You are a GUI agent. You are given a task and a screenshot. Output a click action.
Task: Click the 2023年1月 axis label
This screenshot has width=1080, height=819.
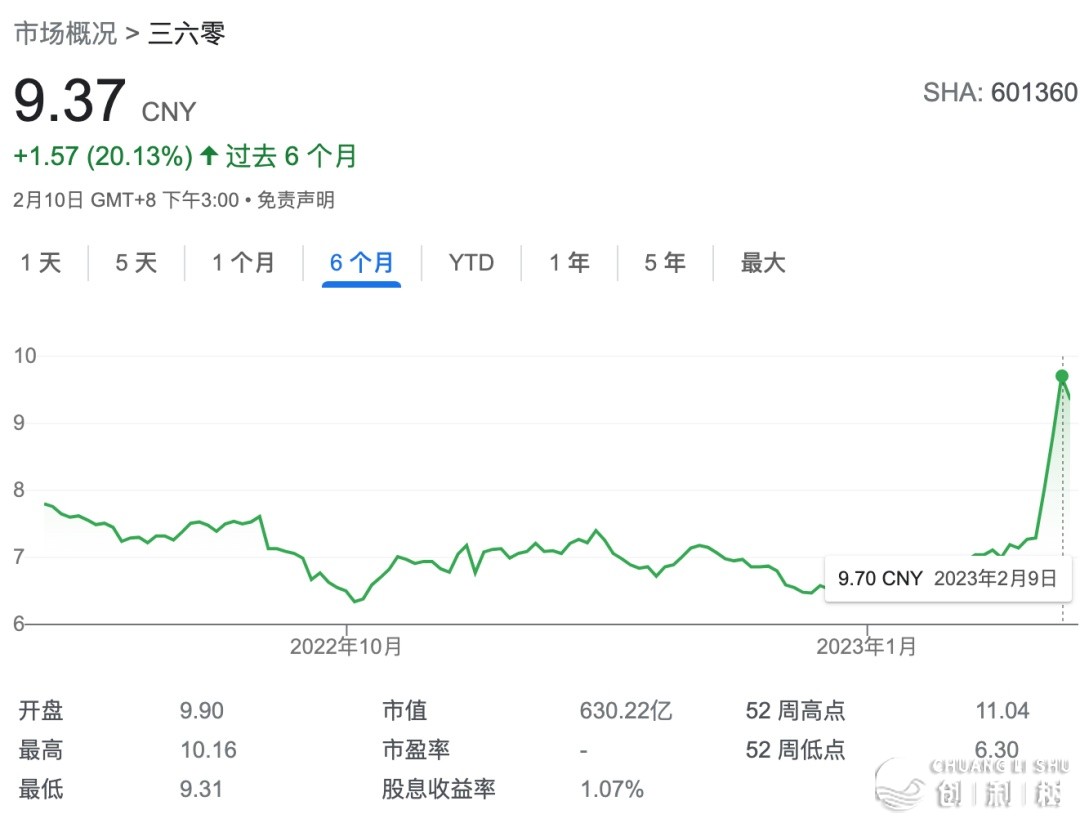click(866, 647)
